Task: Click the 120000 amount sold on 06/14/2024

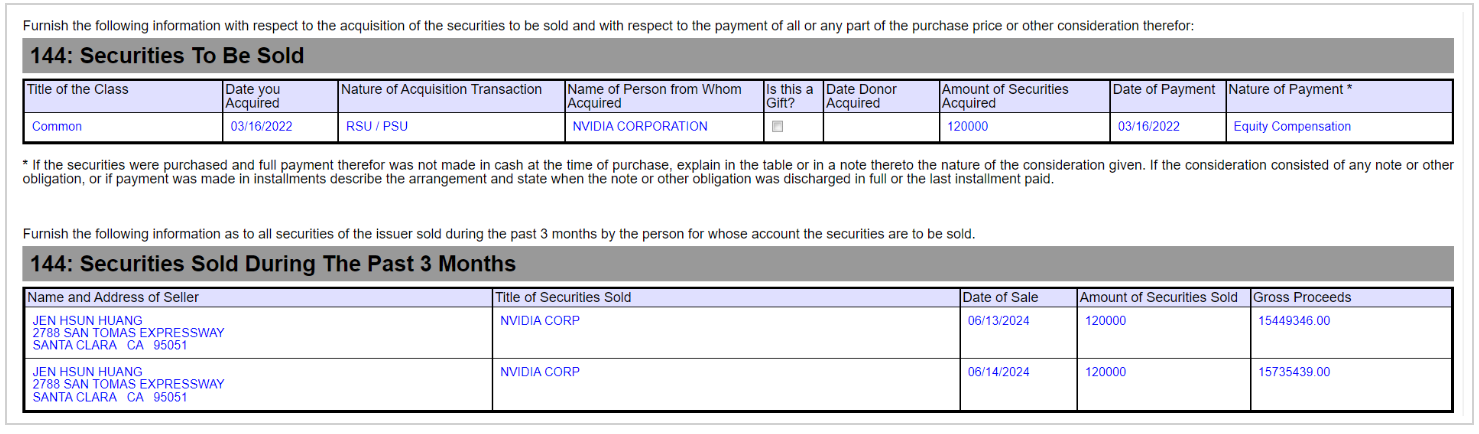Action: tap(1105, 372)
